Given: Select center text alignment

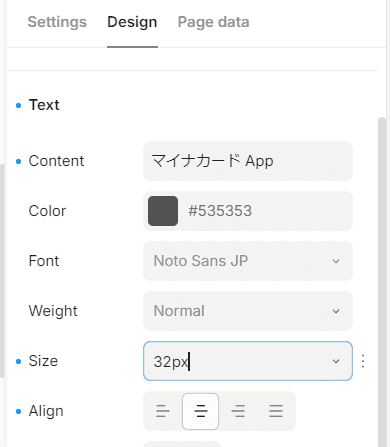Looking at the screenshot, I should point(200,411).
